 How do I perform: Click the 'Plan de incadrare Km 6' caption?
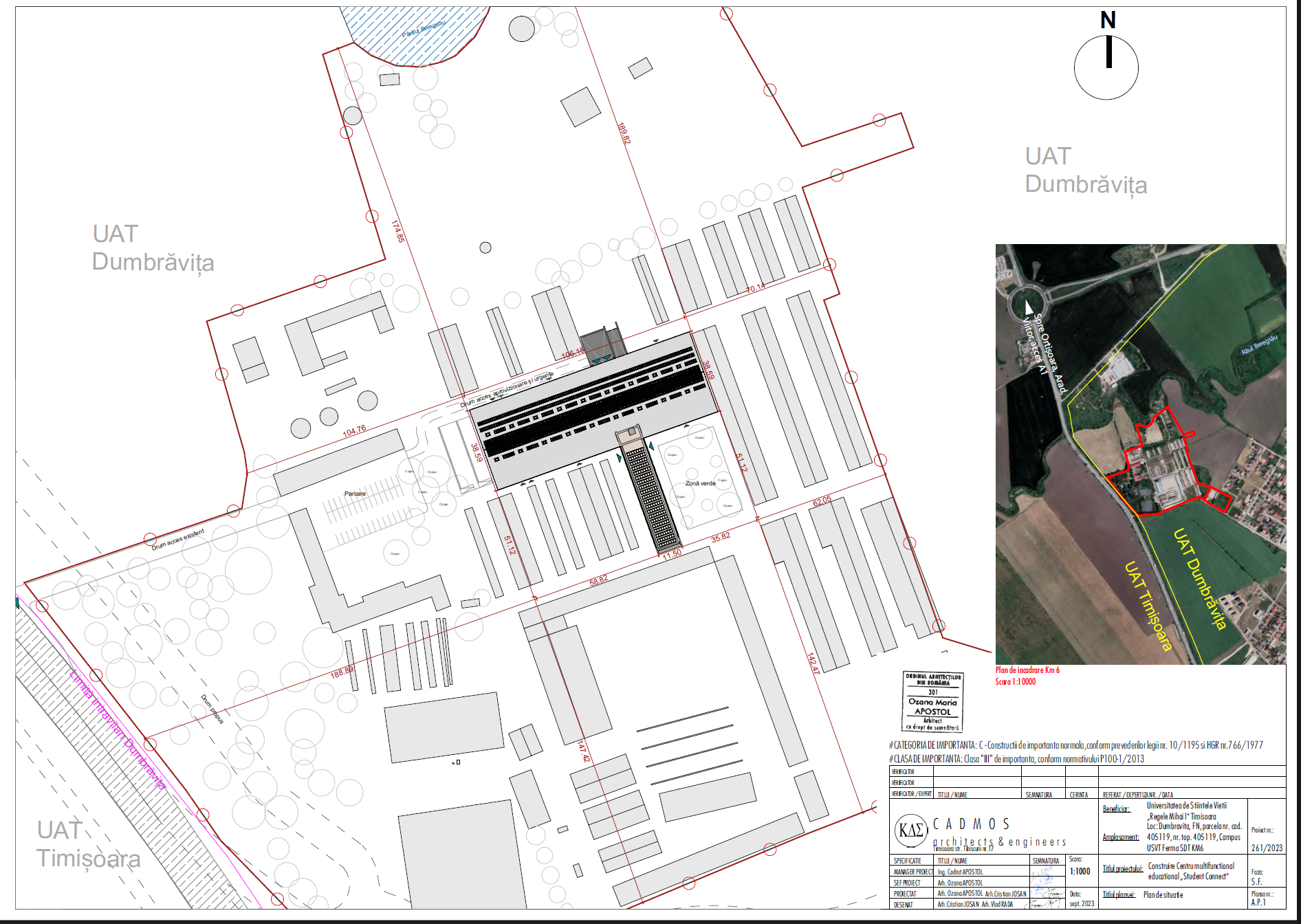click(1027, 670)
